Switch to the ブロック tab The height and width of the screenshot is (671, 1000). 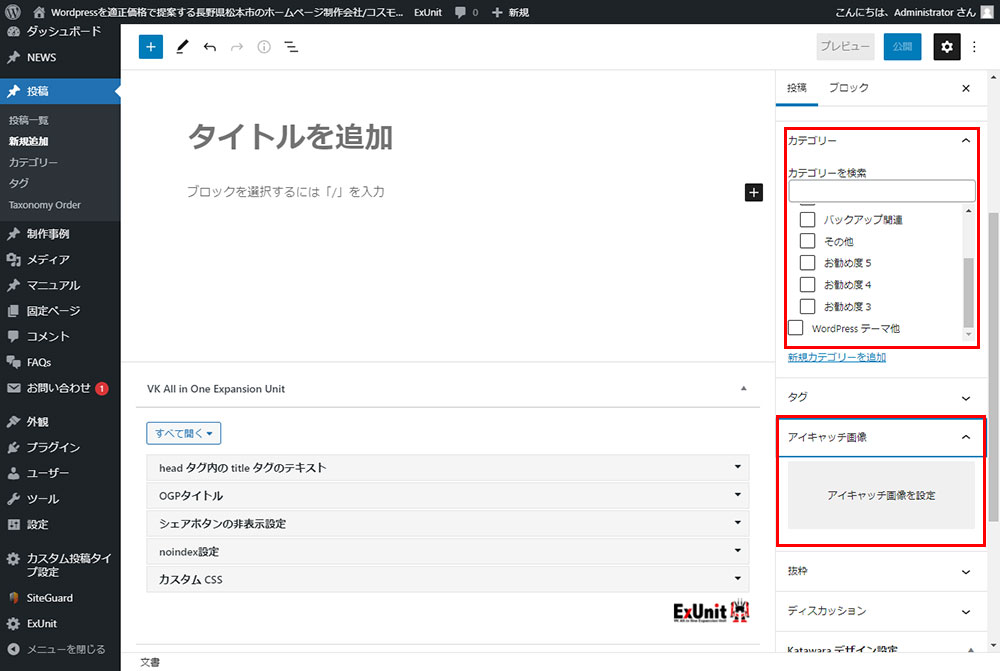[x=848, y=88]
